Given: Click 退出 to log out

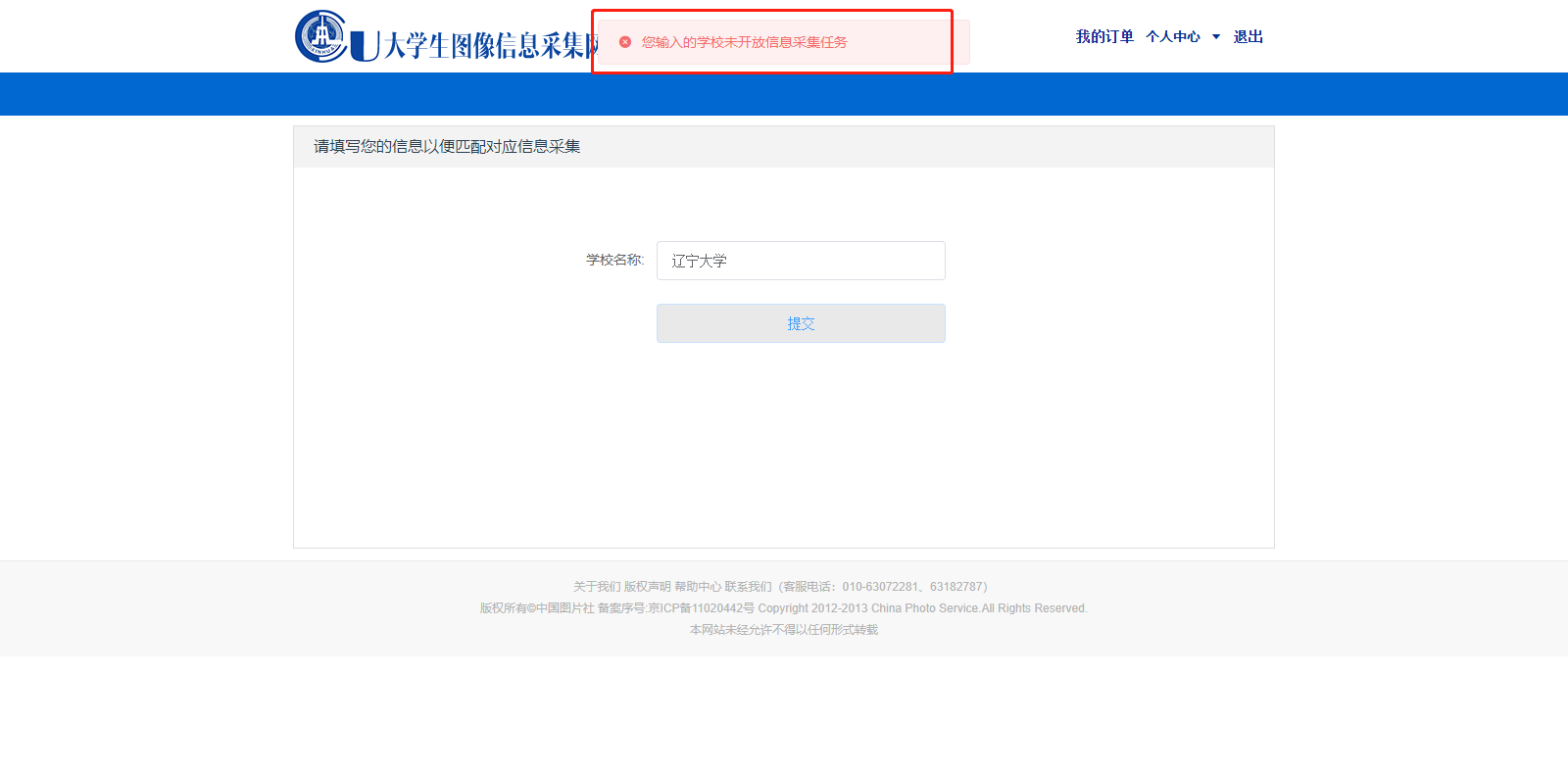Looking at the screenshot, I should [x=1248, y=37].
